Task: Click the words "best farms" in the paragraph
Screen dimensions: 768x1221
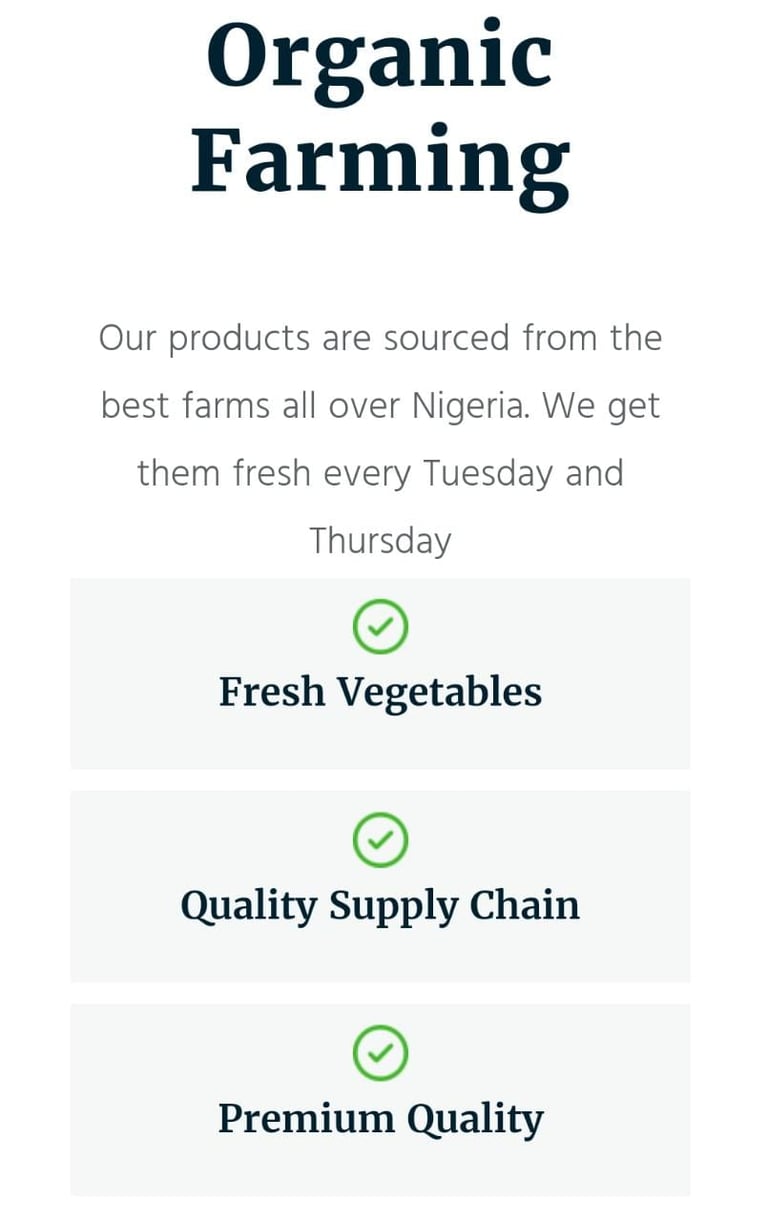Action: click(x=186, y=406)
